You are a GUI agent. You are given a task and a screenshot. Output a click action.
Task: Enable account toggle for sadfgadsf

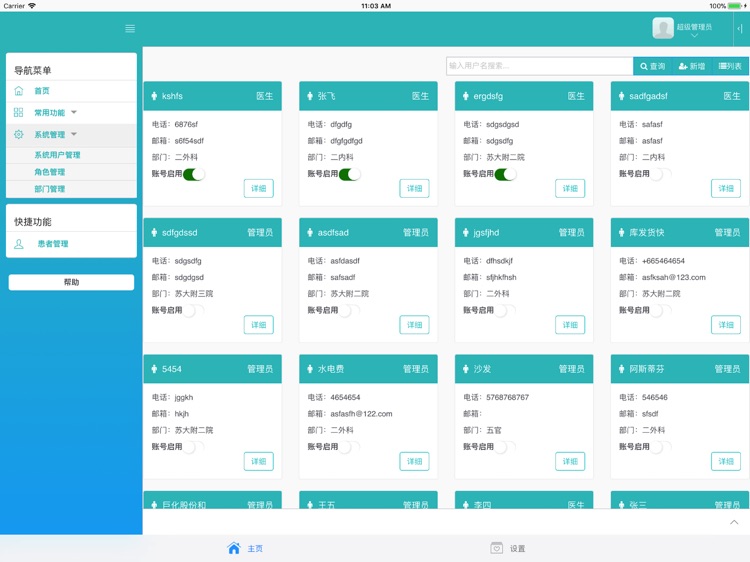click(661, 174)
